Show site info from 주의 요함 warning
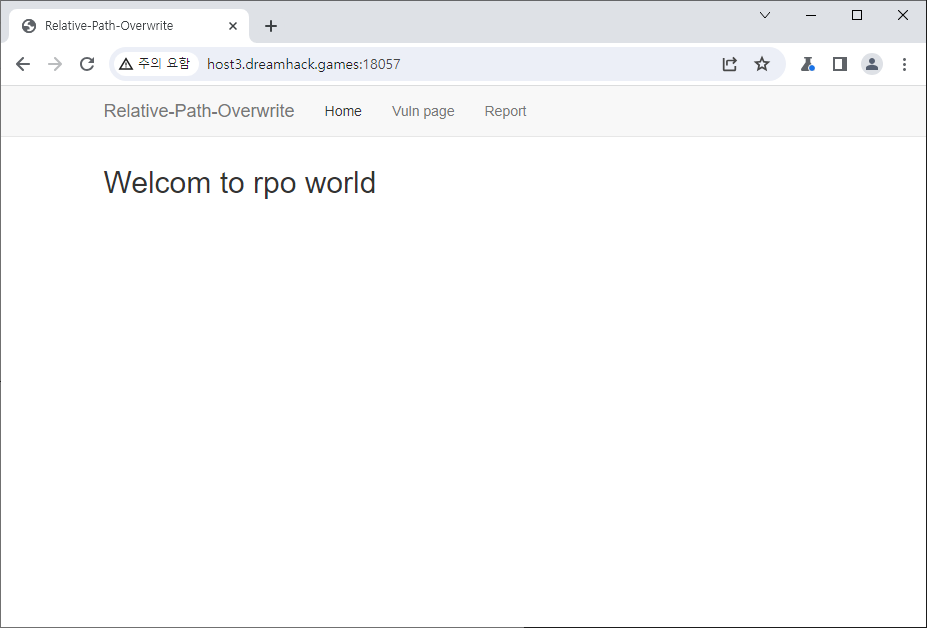This screenshot has height=628, width=927. pyautogui.click(x=154, y=64)
